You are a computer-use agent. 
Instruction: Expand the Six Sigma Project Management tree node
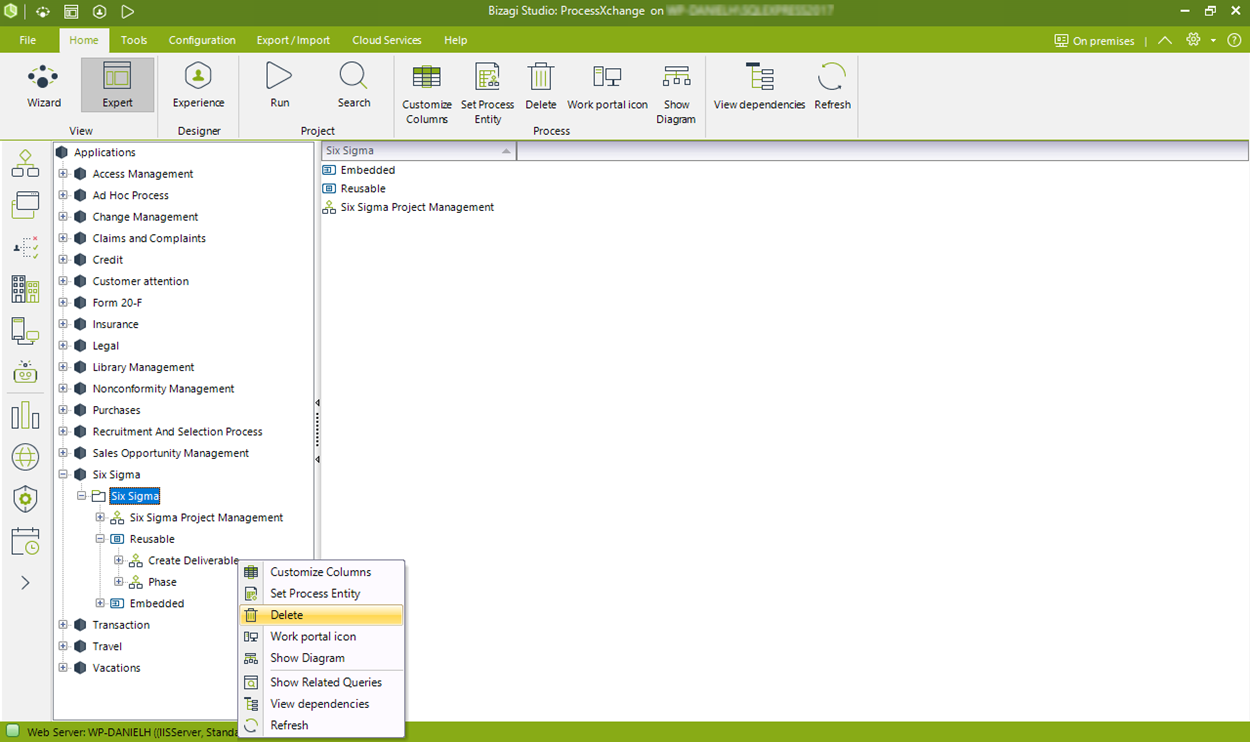pos(100,518)
